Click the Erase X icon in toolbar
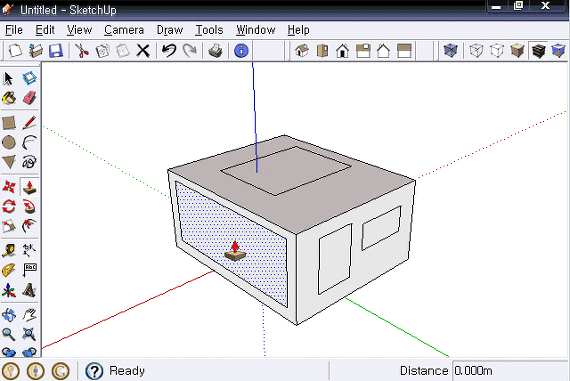The height and width of the screenshot is (381, 570). pos(143,51)
